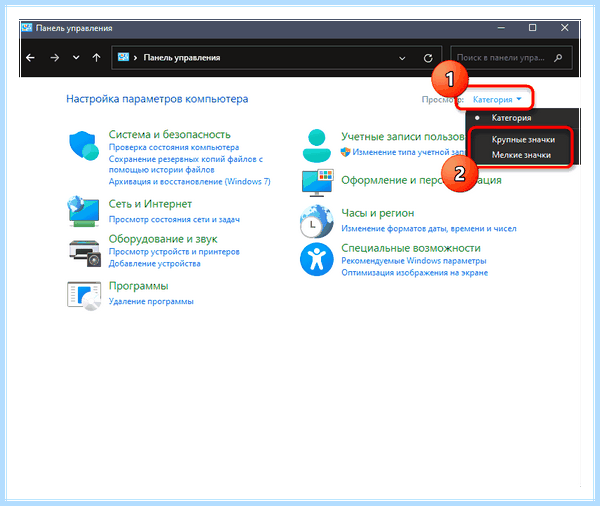
Task: Click the Control Panel title bar icon
Action: coord(27,28)
